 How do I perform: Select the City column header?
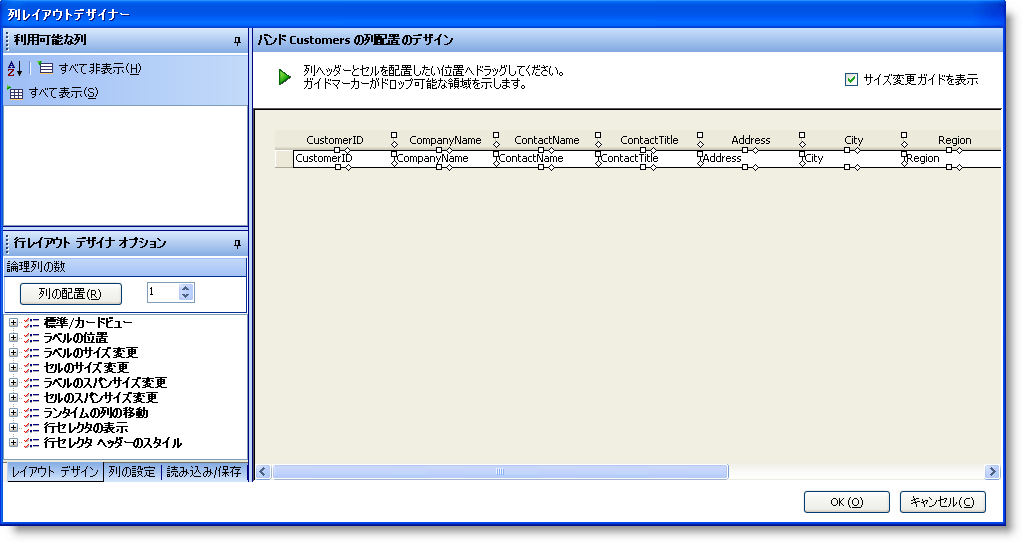[x=853, y=140]
